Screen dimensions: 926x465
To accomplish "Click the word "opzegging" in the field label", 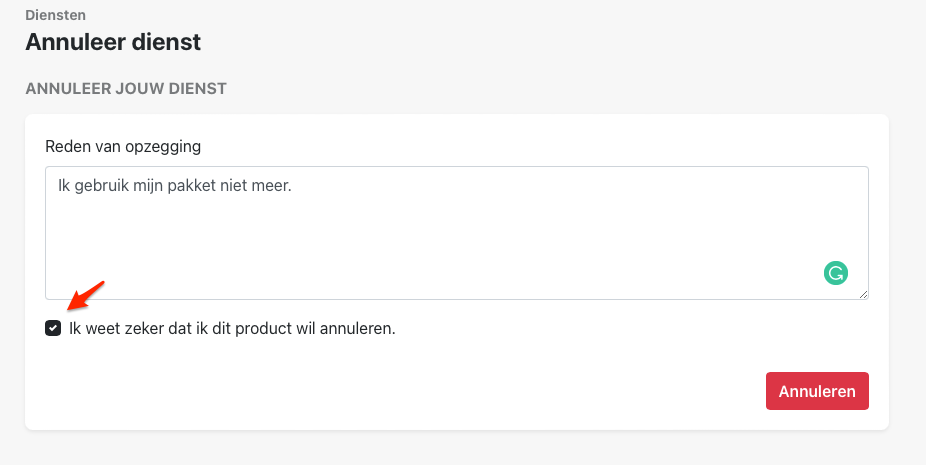I will pos(165,146).
